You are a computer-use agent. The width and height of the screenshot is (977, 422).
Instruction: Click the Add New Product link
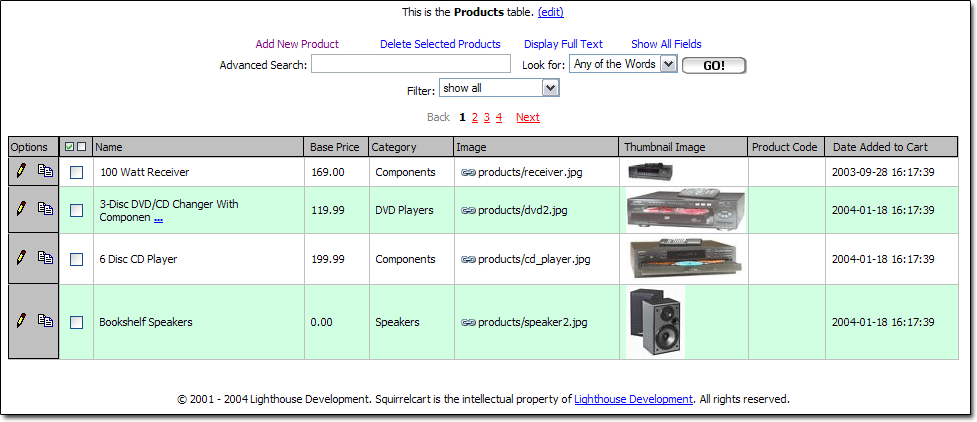click(297, 44)
